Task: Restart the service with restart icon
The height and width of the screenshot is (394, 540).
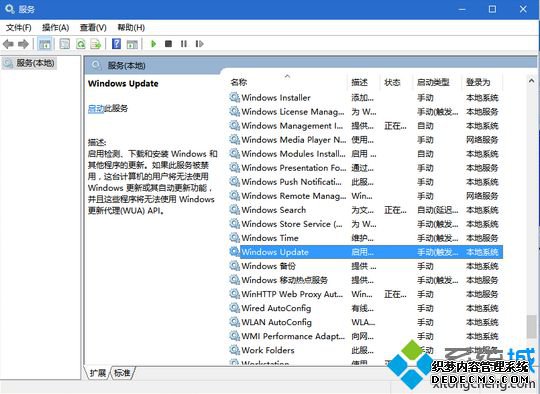Action: point(199,44)
